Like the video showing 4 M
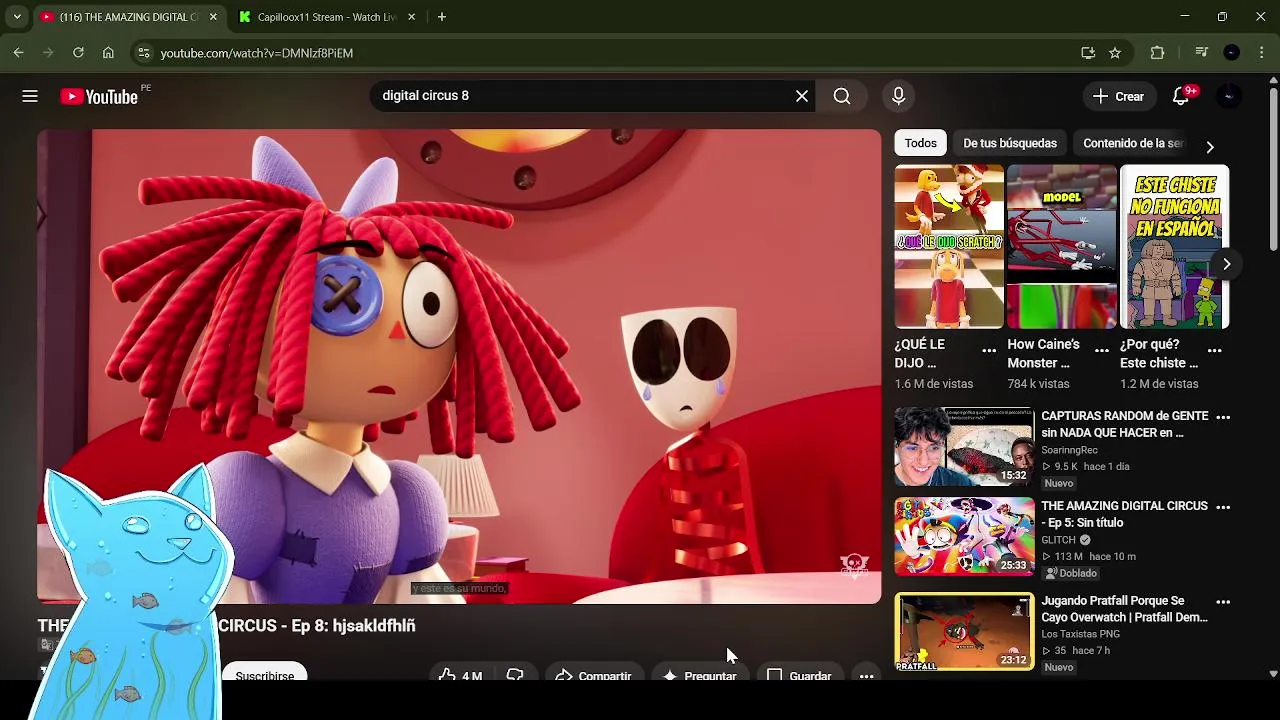1280x720 pixels. click(x=461, y=676)
